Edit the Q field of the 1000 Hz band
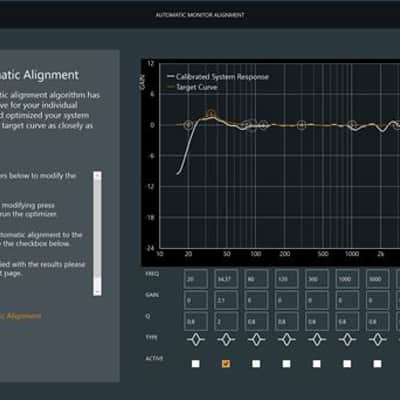Screen dimensions: 400x400 347,321
